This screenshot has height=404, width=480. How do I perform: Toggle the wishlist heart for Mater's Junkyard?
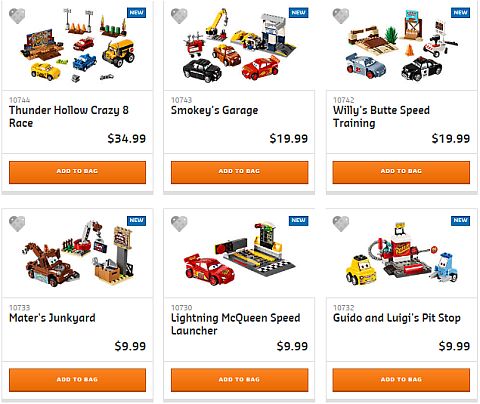[17, 223]
